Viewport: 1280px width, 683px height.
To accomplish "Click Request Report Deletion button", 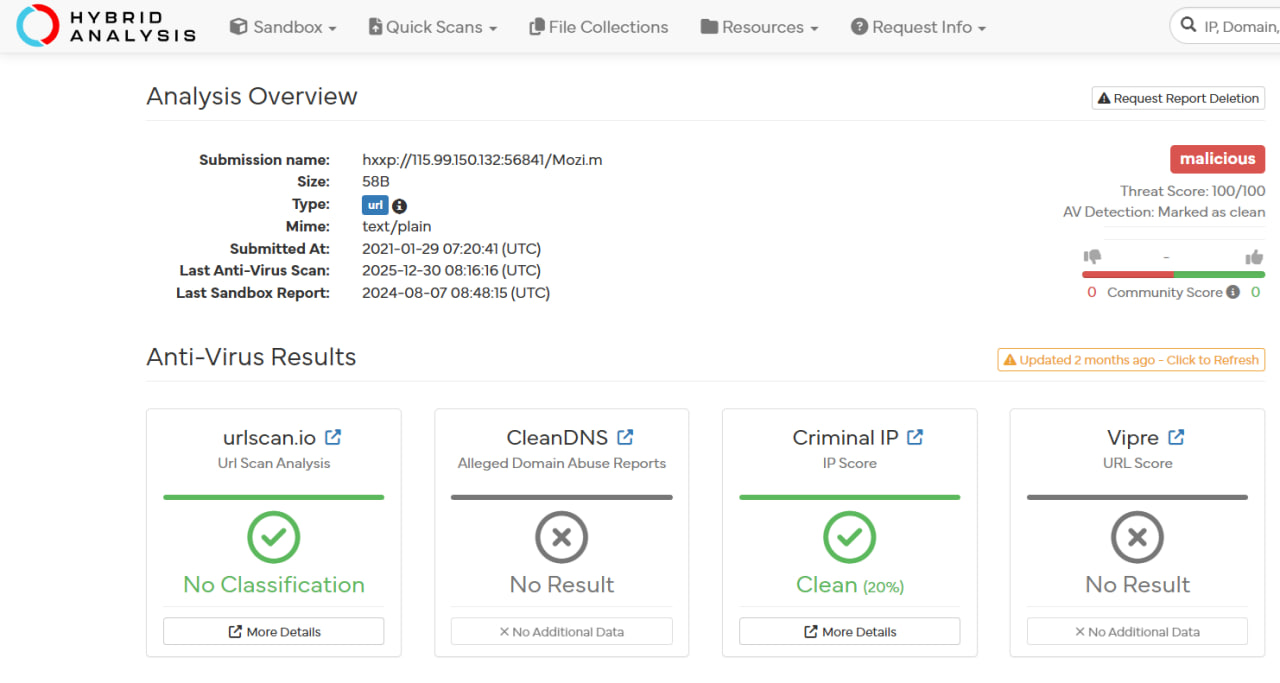I will [x=1178, y=98].
